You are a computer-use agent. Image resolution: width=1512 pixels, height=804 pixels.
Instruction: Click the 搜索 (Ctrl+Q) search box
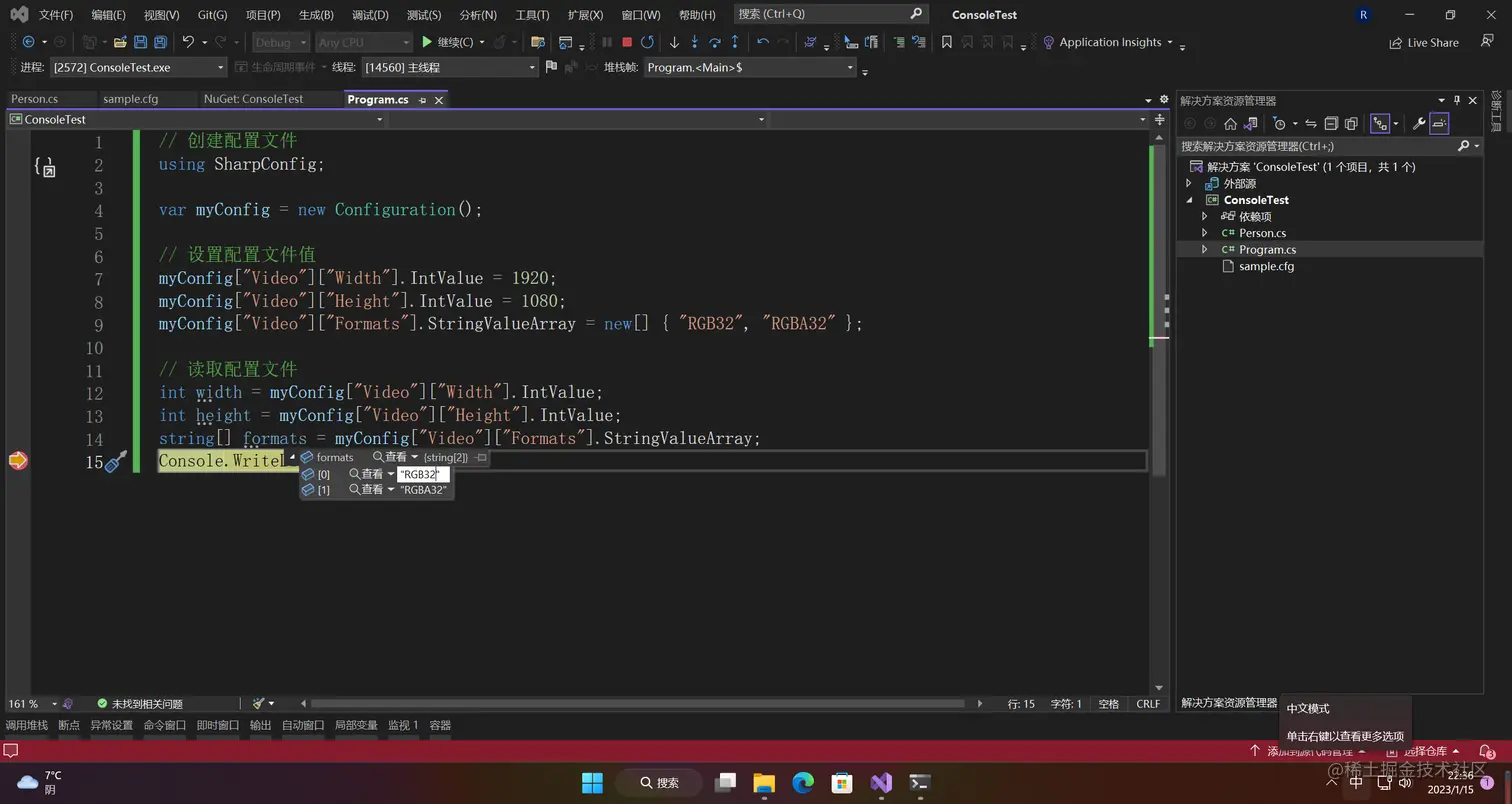pyautogui.click(x=831, y=14)
